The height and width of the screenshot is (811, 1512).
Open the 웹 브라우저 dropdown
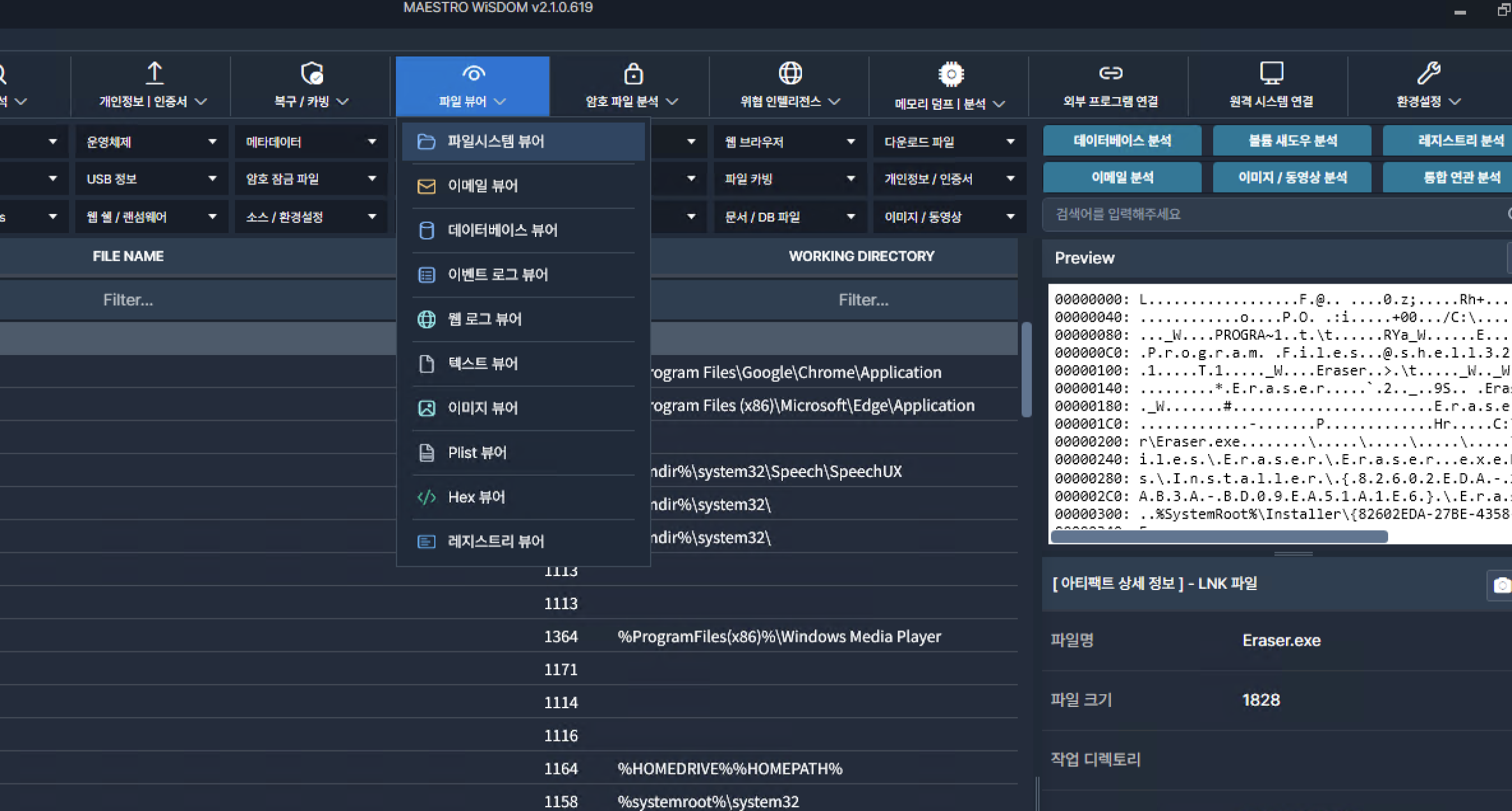790,142
